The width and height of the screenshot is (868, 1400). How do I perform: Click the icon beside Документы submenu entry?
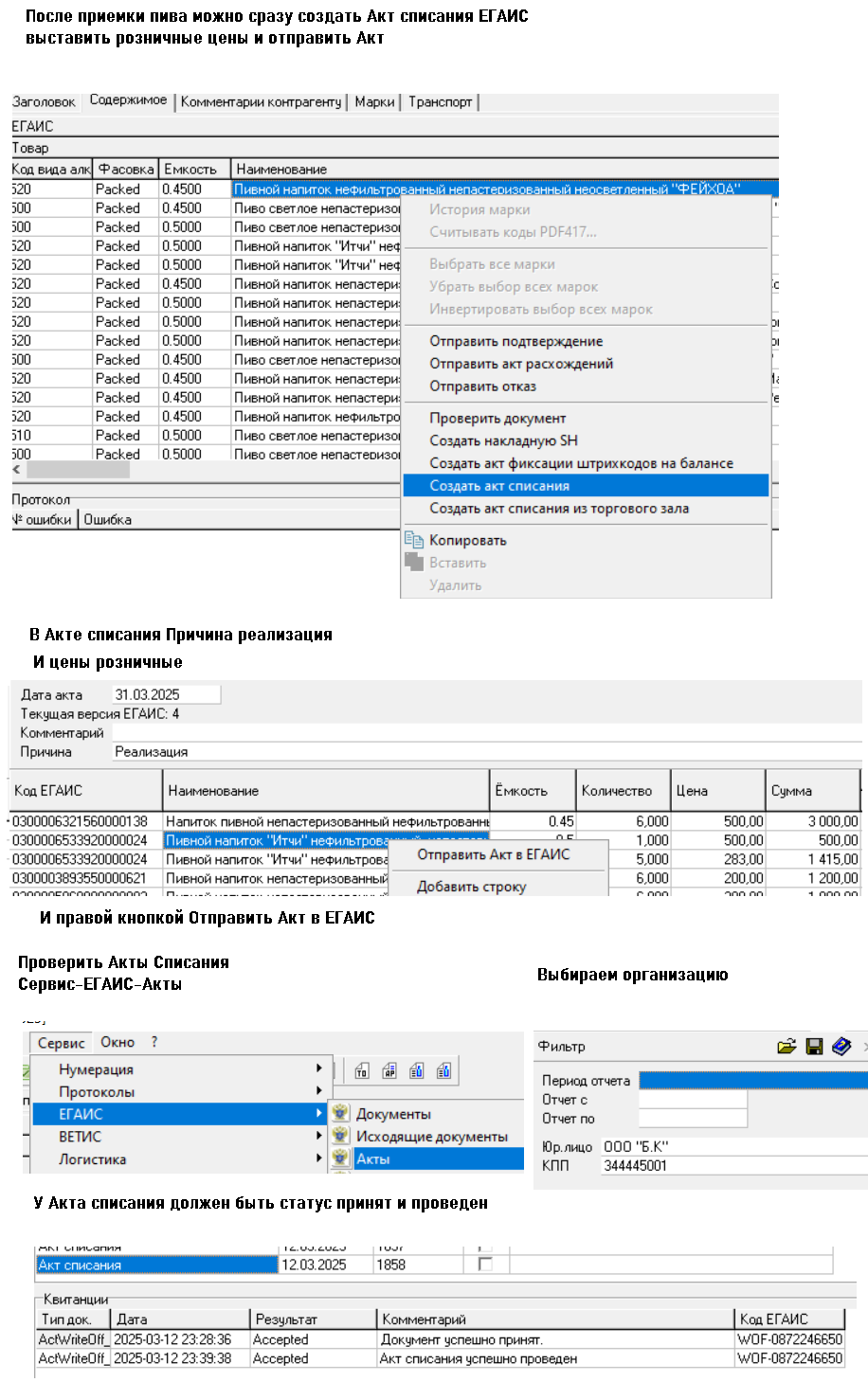[x=341, y=1113]
